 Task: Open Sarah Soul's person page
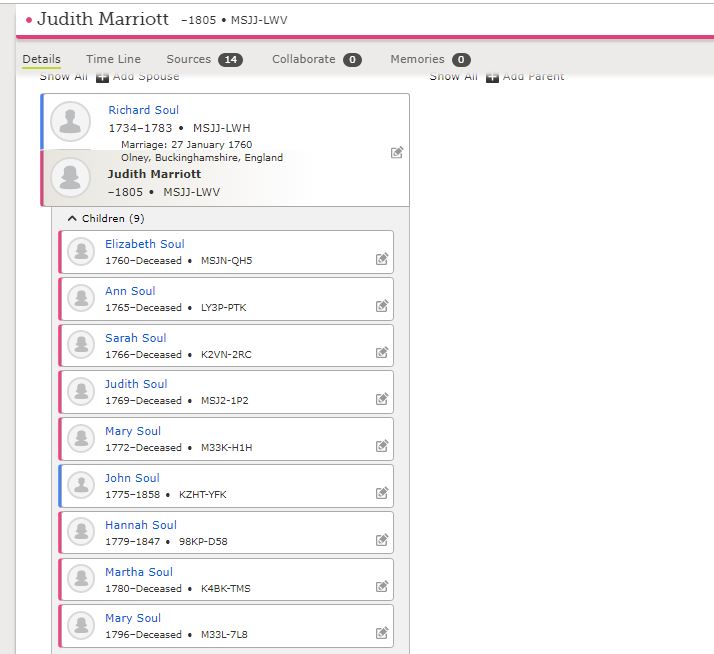coord(136,337)
